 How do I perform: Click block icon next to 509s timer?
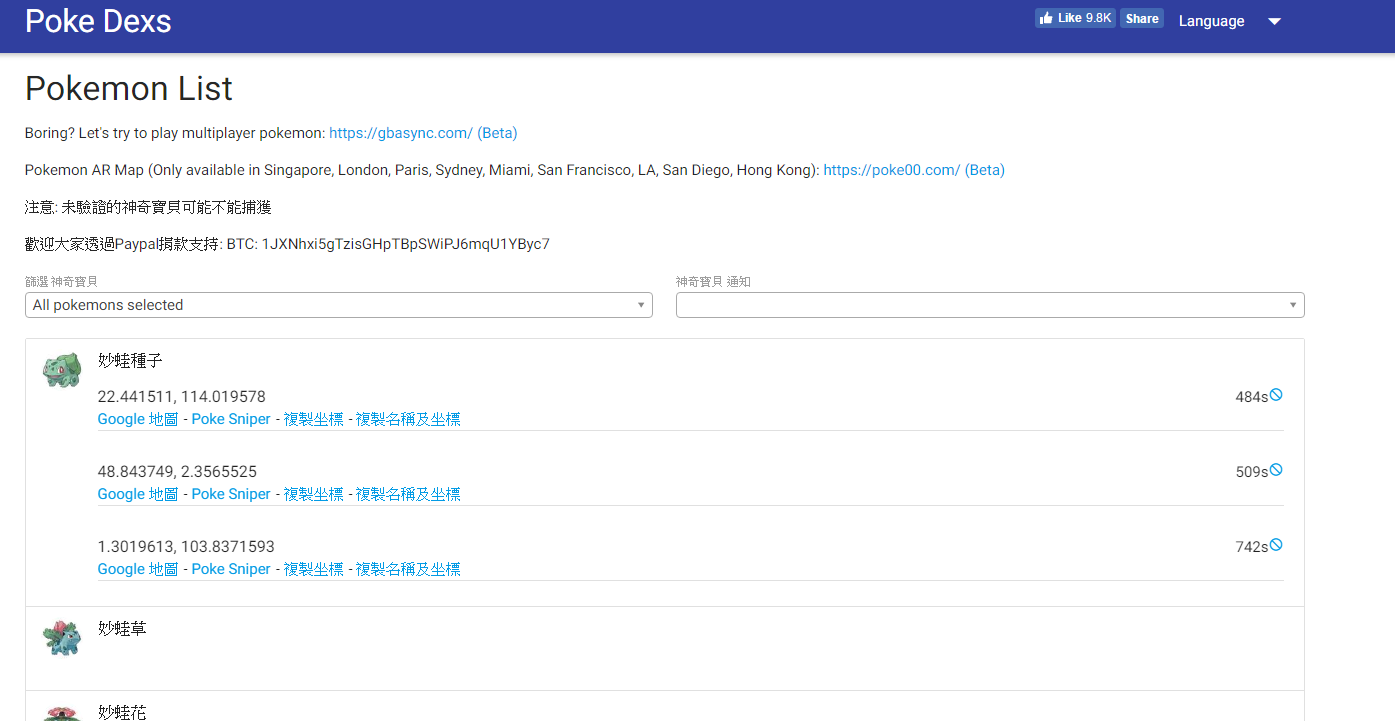tap(1275, 470)
